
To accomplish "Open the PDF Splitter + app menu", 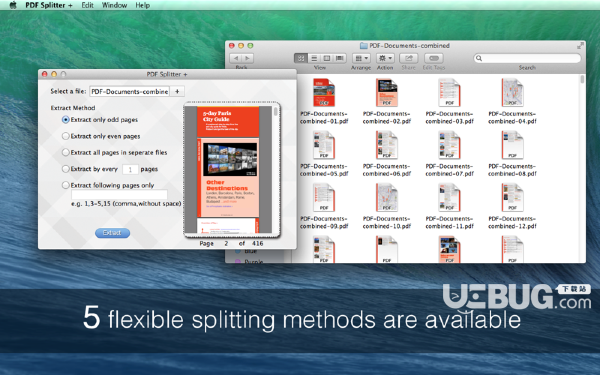I will click(x=49, y=5).
